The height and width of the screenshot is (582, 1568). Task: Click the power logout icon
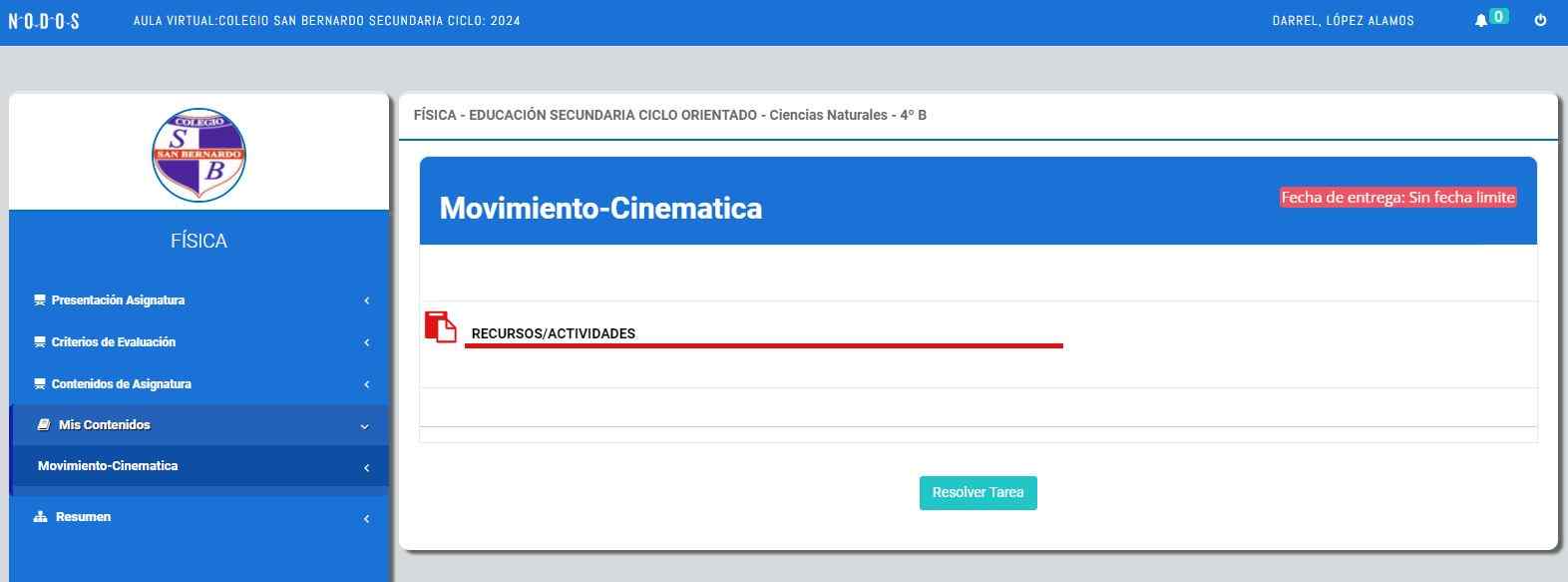click(1540, 20)
